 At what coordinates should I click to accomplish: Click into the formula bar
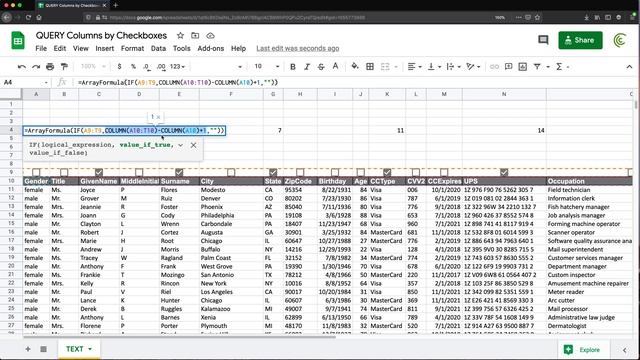click(x=355, y=82)
